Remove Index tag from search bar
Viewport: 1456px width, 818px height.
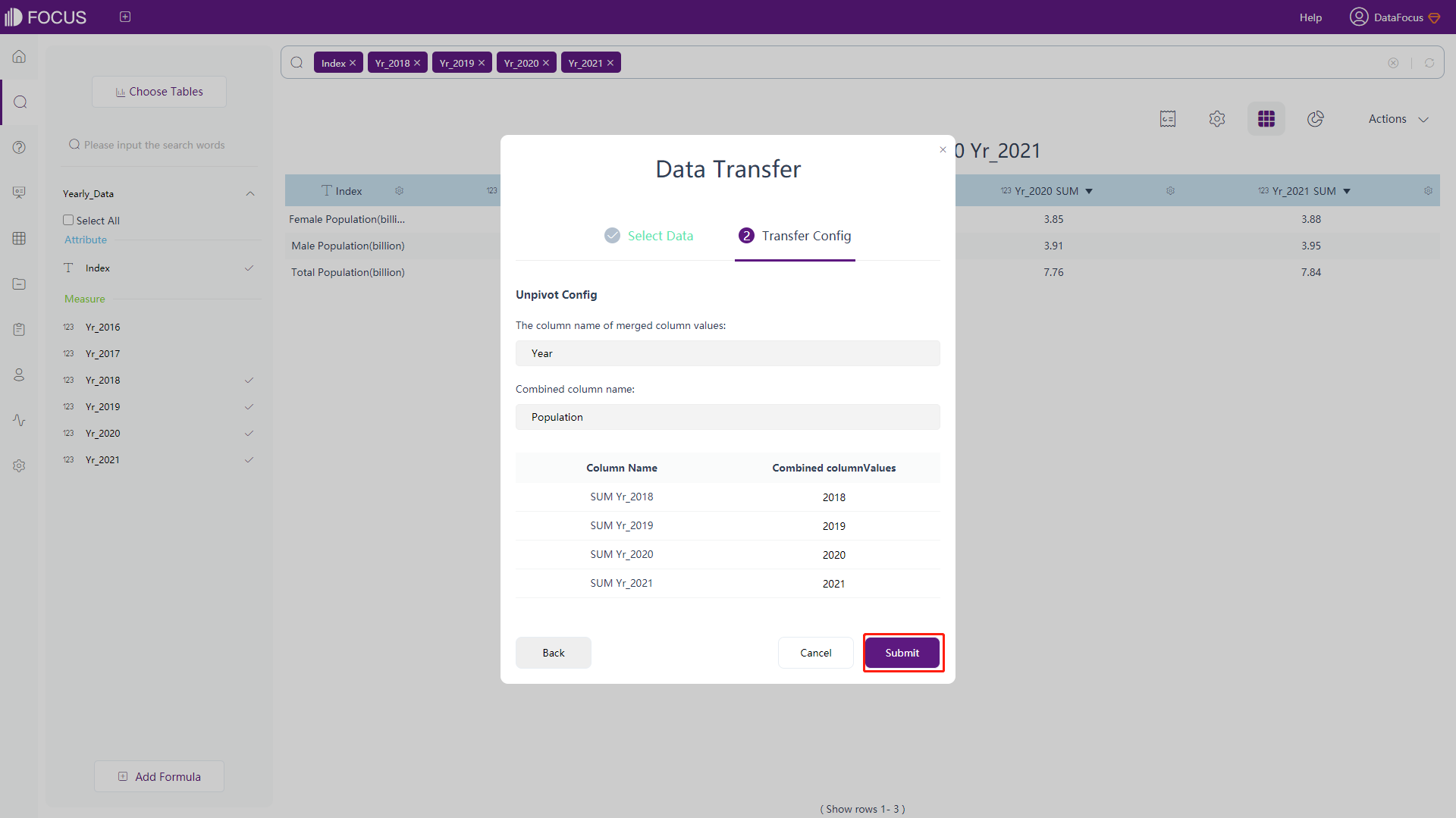[353, 63]
